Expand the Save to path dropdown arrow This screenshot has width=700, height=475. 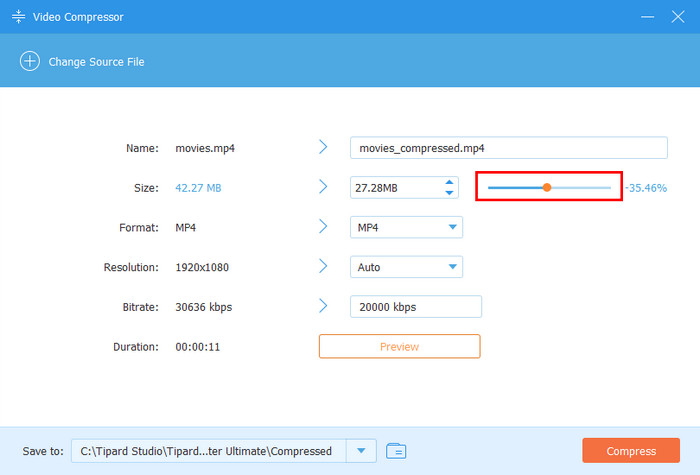[x=360, y=451]
